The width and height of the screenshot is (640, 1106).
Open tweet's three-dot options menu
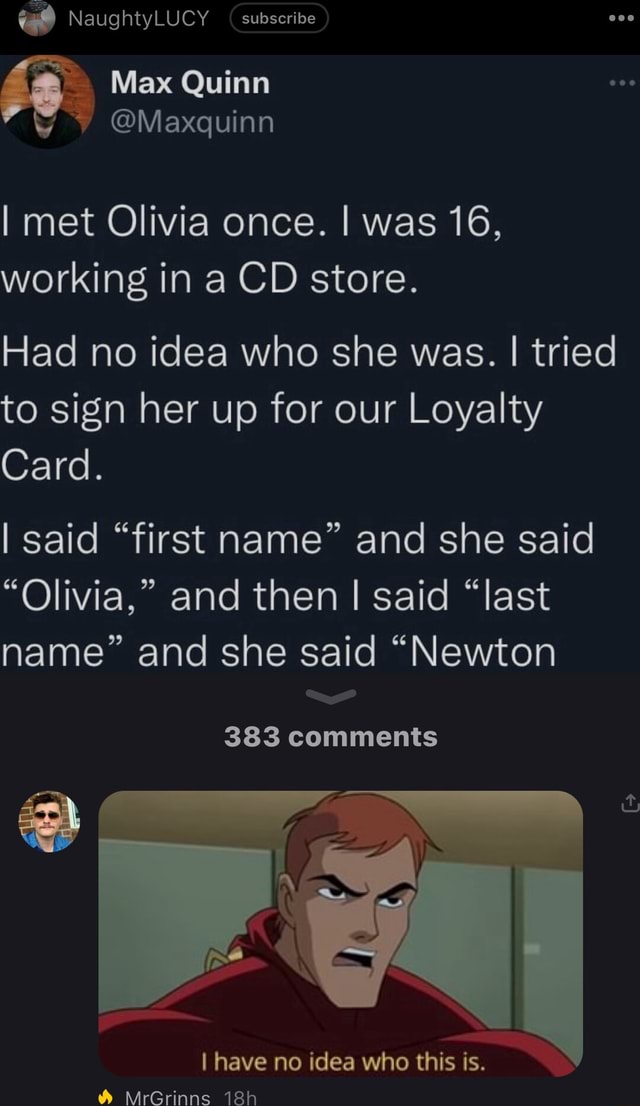click(x=622, y=83)
